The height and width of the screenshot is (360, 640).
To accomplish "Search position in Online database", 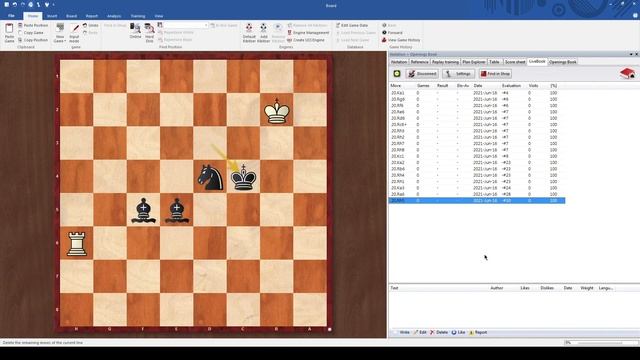I will [135, 31].
